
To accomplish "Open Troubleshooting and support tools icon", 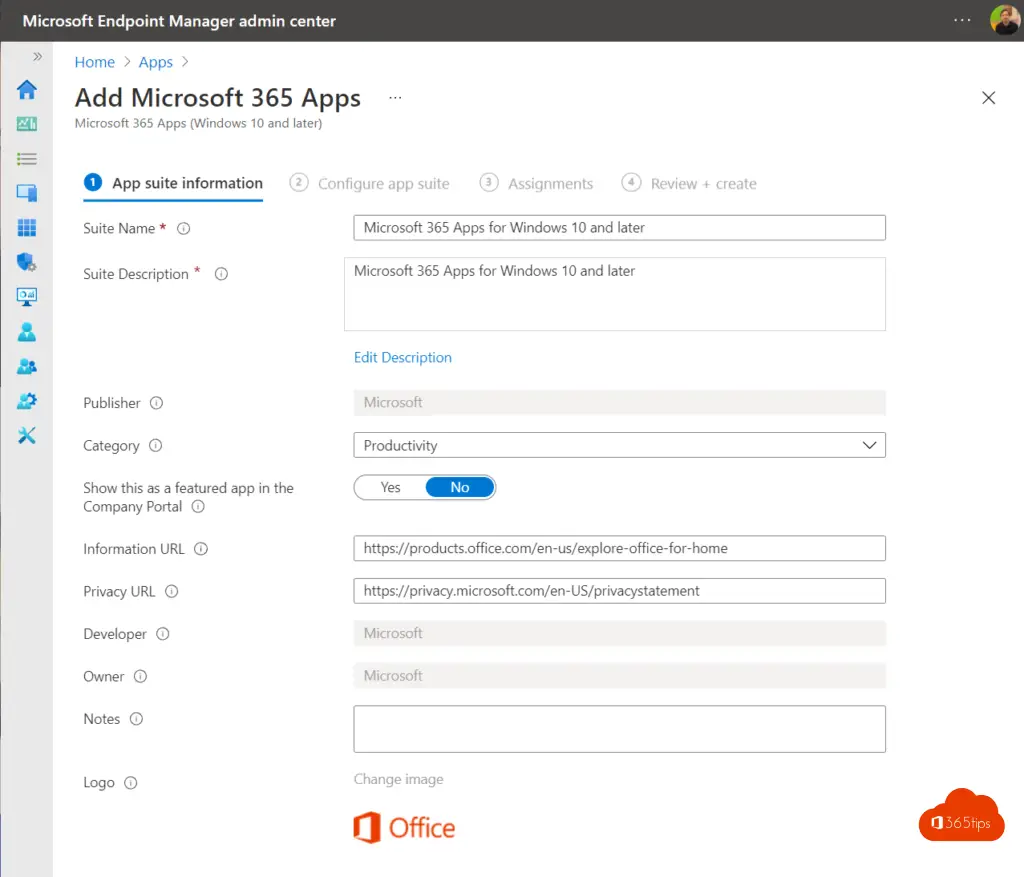I will coord(27,436).
